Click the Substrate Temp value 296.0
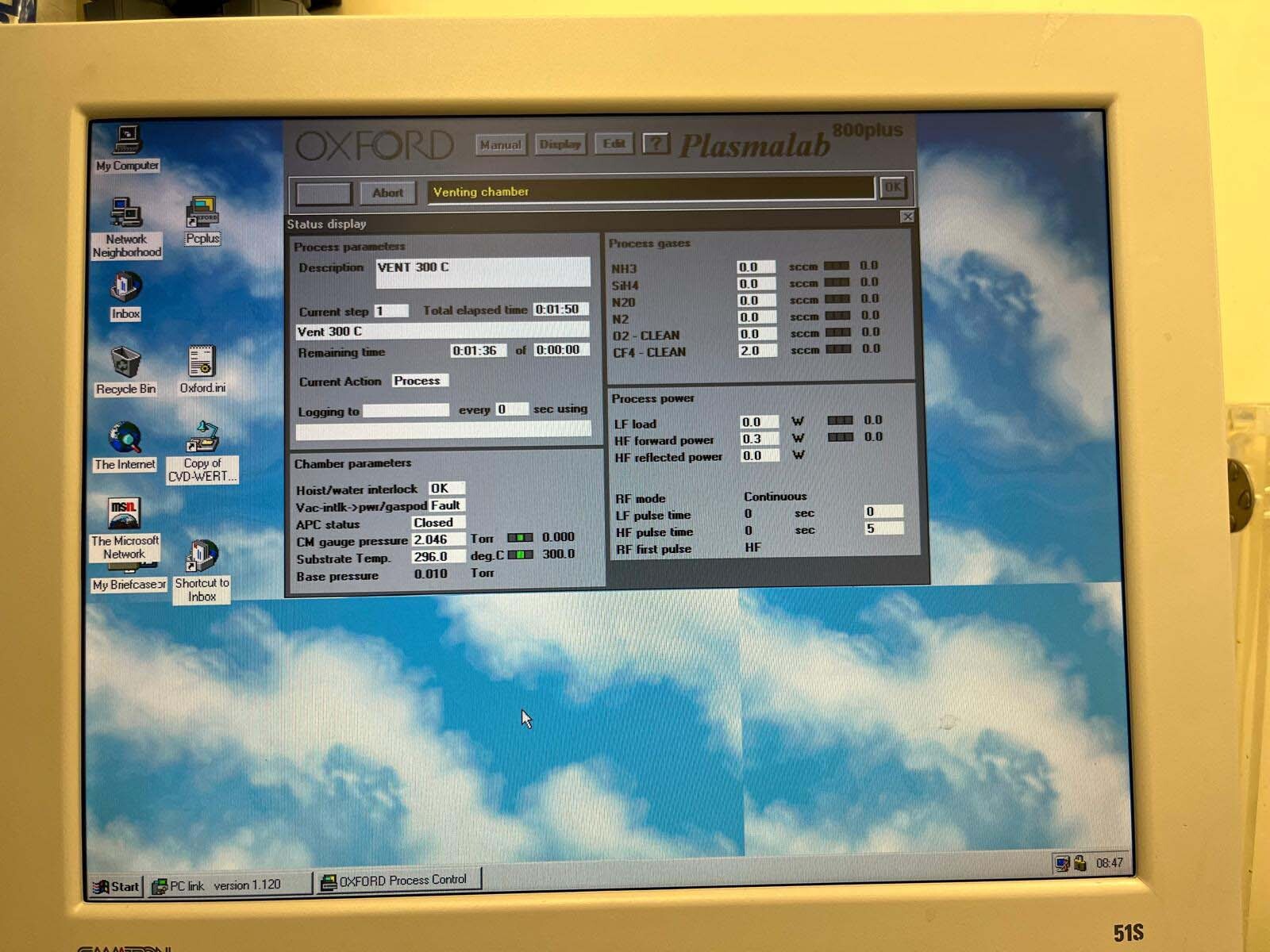 point(438,557)
